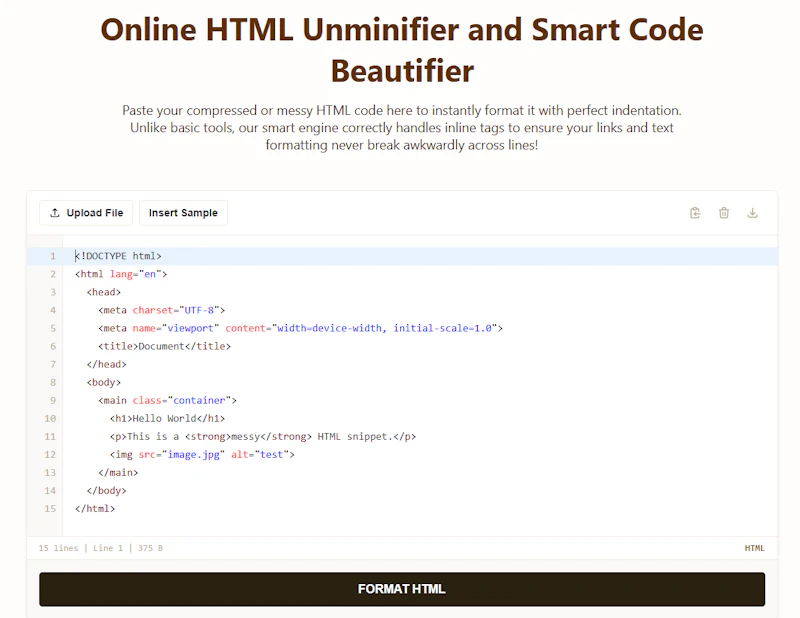Click the FORMAT HTML button
Image resolution: width=800 pixels, height=618 pixels.
coord(402,589)
